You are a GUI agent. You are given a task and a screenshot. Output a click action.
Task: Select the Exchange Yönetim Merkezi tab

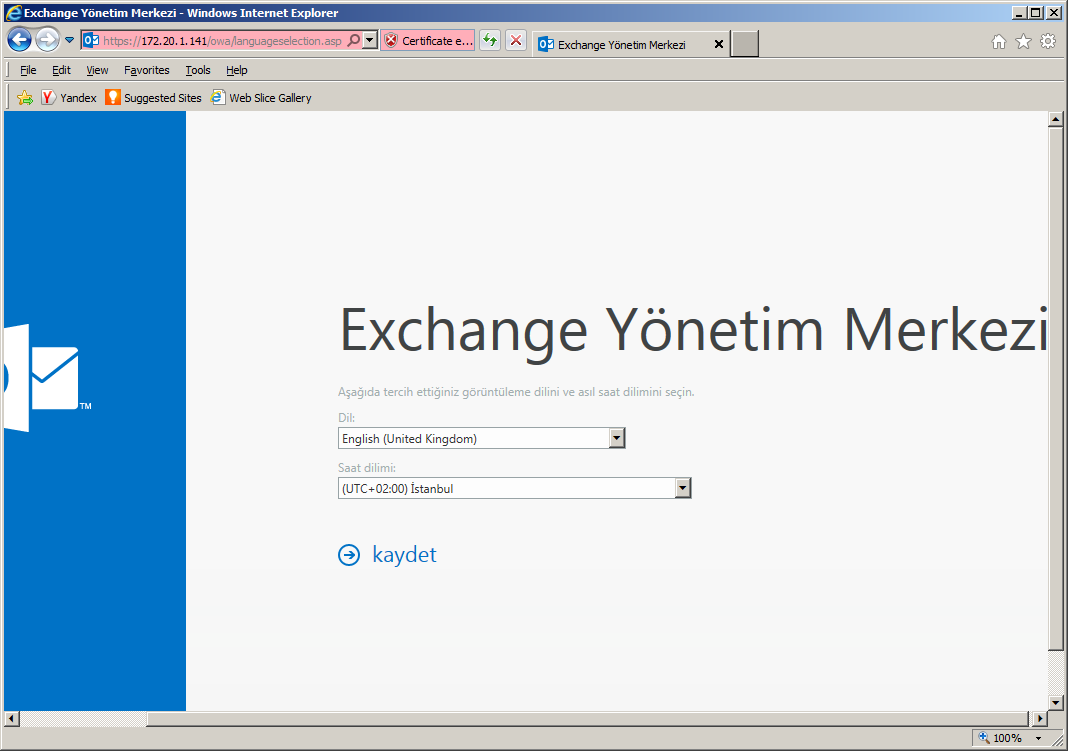621,44
